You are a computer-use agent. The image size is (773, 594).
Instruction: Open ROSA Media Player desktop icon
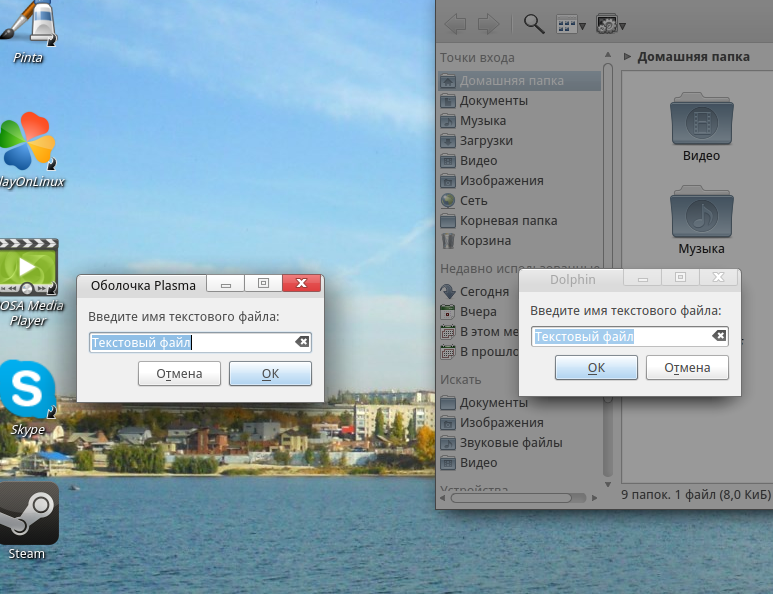click(30, 281)
